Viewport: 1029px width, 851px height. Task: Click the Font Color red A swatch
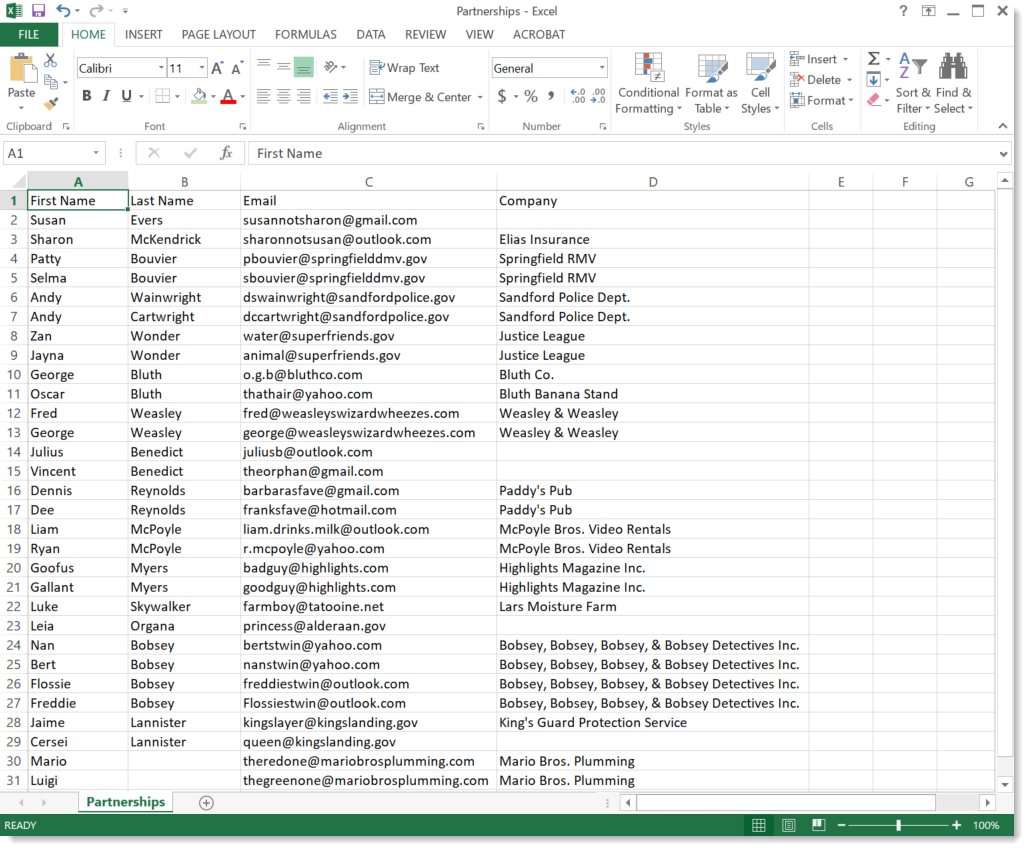228,96
